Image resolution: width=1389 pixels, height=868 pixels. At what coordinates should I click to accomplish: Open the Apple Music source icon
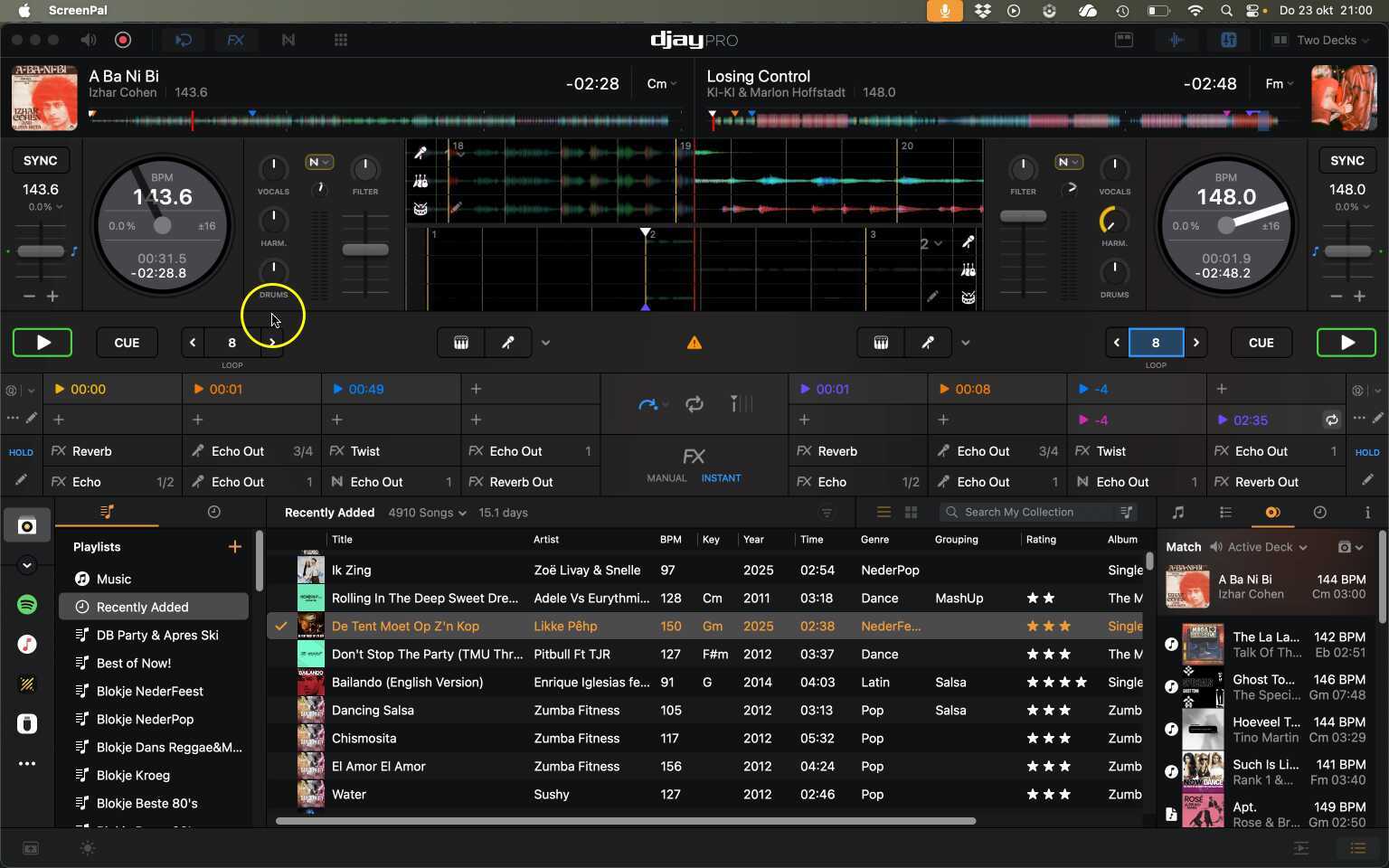point(27,644)
